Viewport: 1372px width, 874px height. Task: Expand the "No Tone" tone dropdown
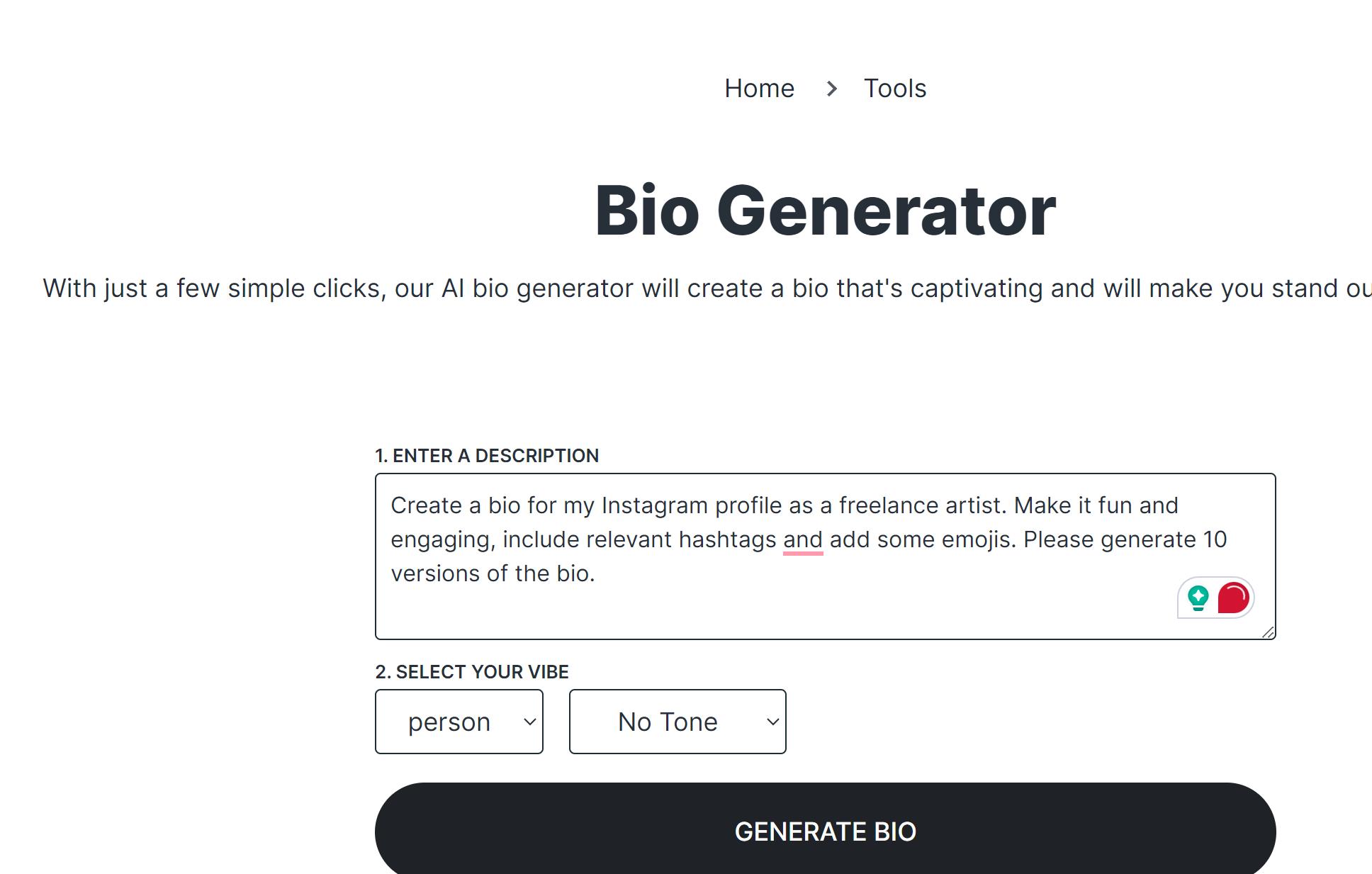pos(677,721)
